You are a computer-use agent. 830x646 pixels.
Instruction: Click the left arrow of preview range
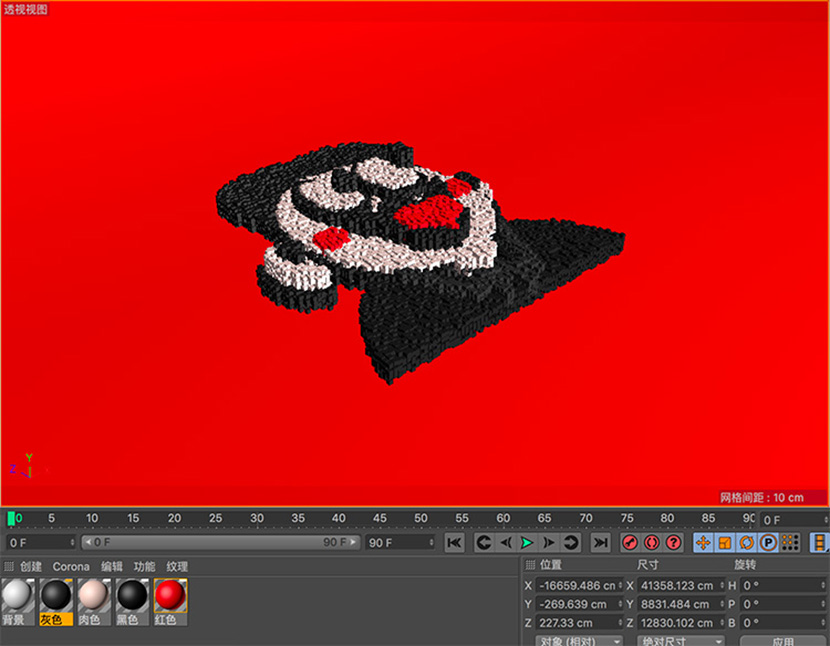tap(88, 542)
